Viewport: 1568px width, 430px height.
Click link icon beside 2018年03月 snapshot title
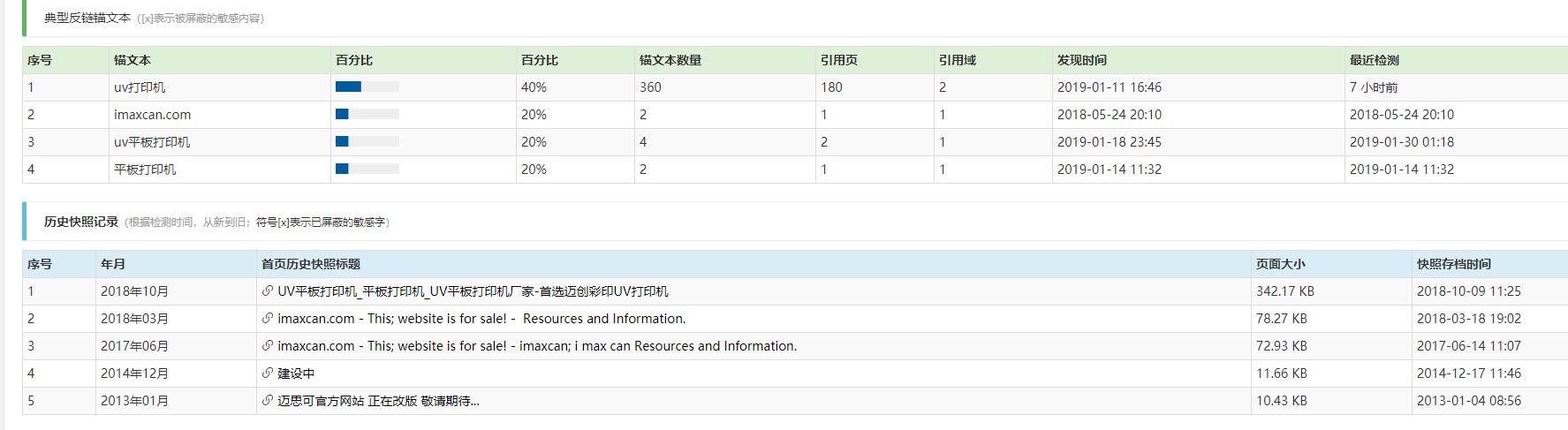click(x=268, y=319)
